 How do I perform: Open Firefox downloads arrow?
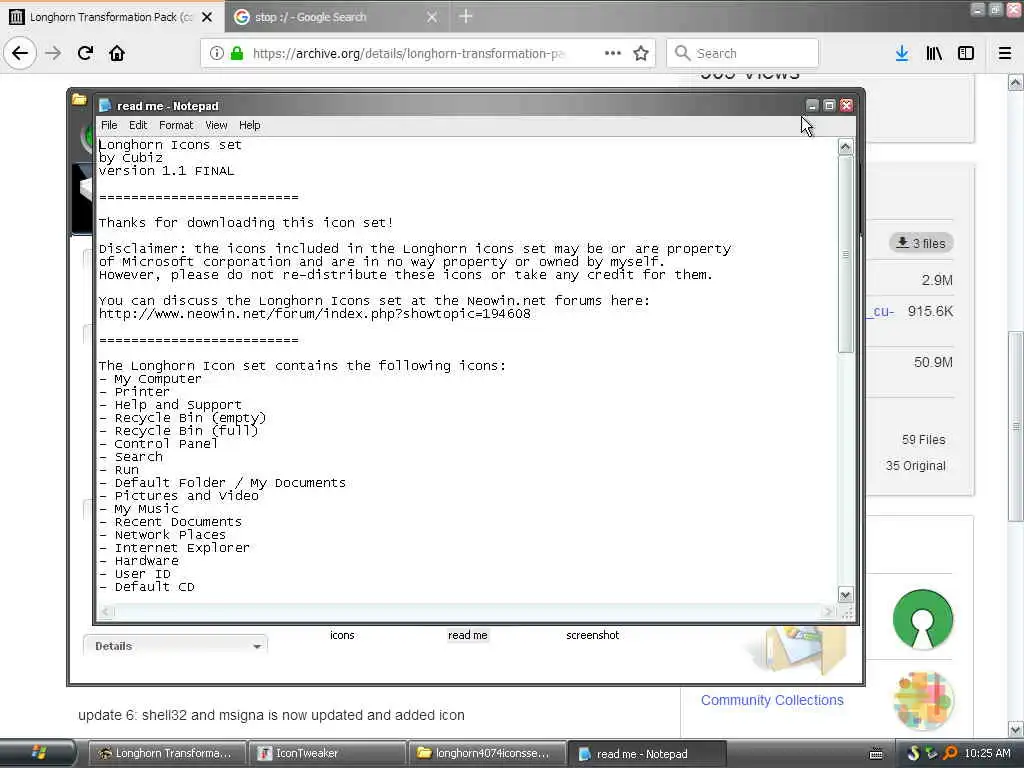tap(902, 53)
